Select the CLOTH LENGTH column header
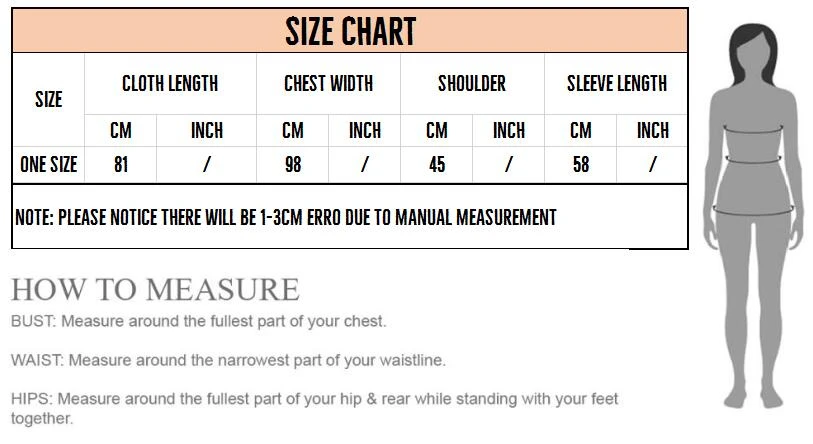The width and height of the screenshot is (813, 444). tap(170, 84)
